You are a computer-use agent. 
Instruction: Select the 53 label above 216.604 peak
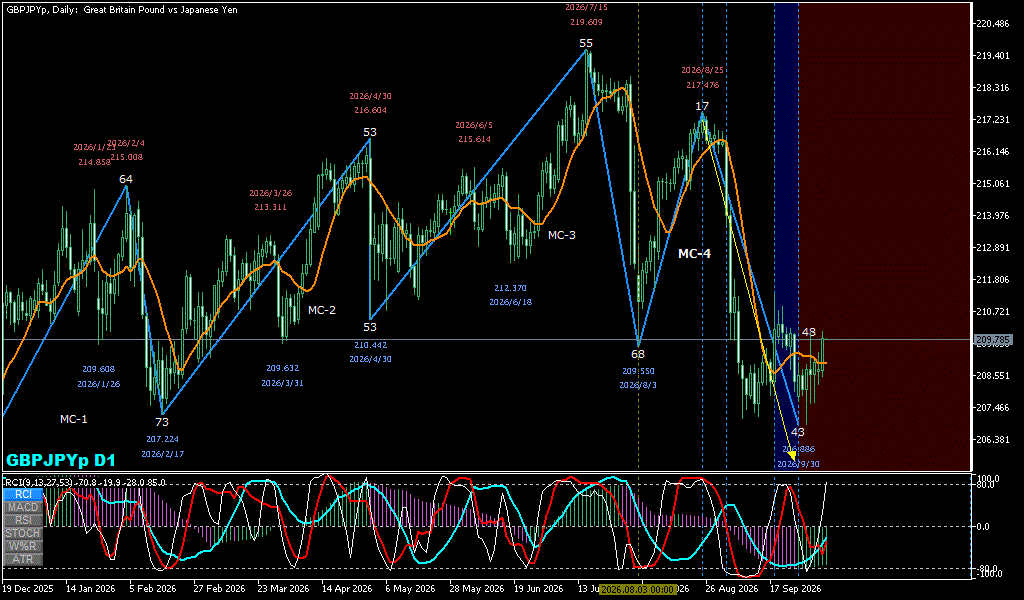pos(370,133)
